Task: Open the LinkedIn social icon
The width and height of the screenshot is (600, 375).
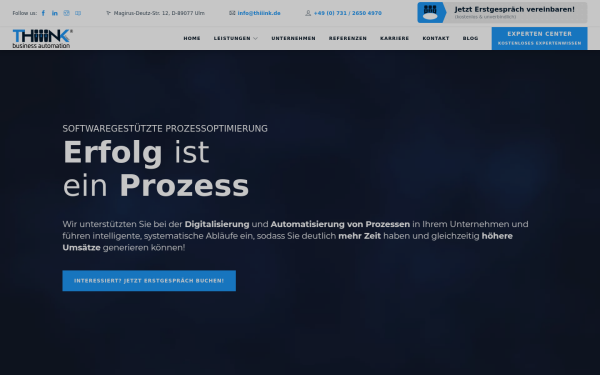Action: click(55, 13)
